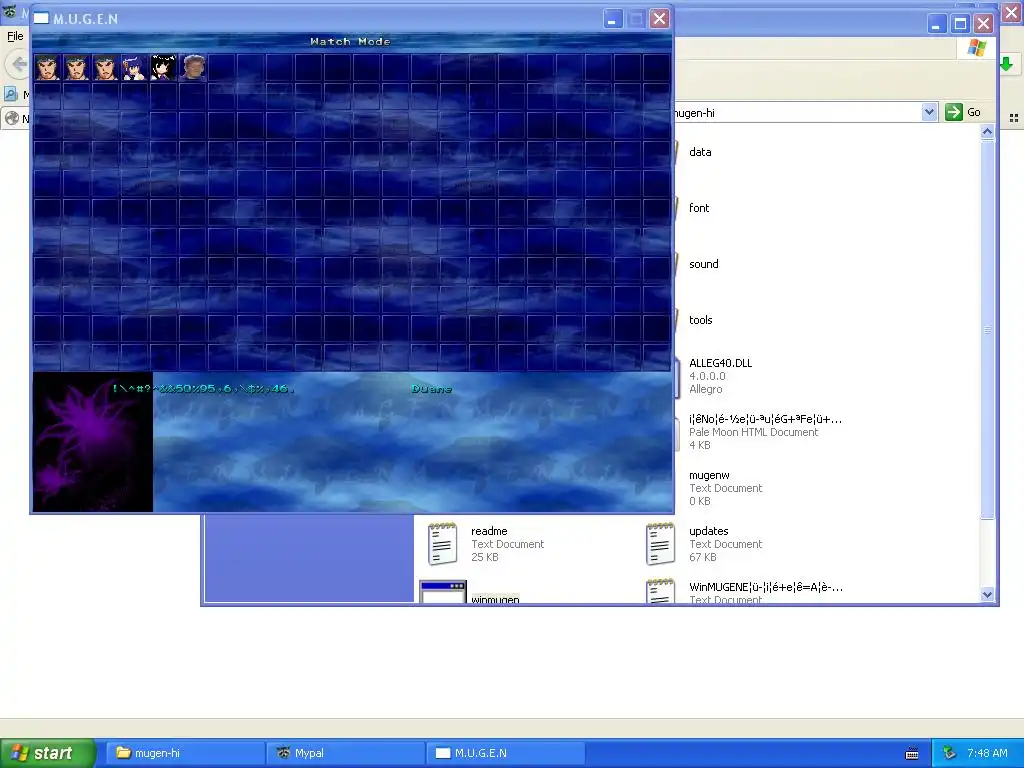The height and width of the screenshot is (768, 1024).
Task: Expand the address bar dropdown
Action: point(929,112)
